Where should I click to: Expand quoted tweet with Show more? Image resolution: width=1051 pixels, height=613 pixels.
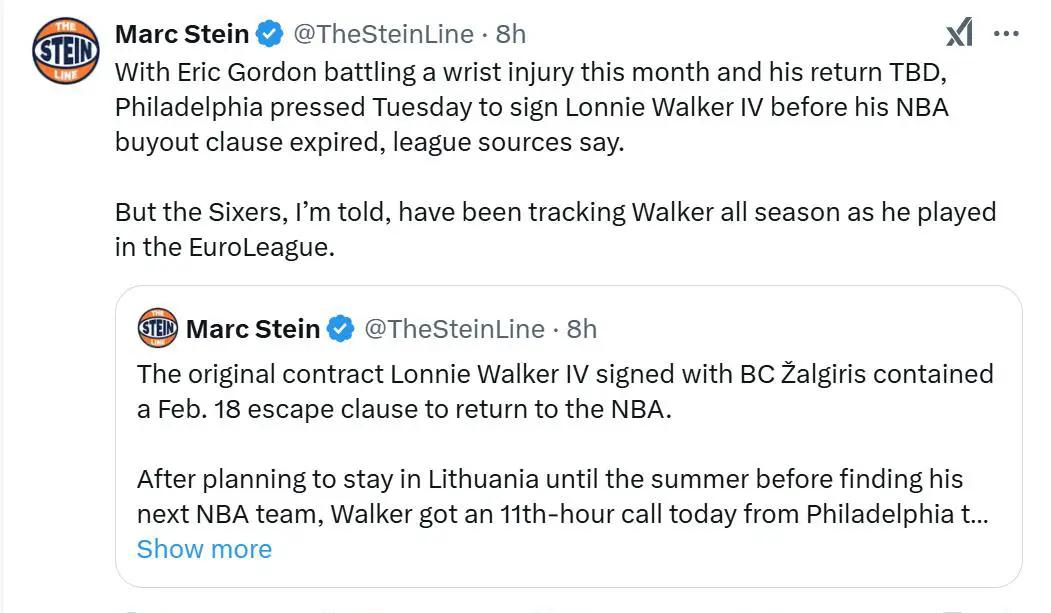pyautogui.click(x=204, y=549)
